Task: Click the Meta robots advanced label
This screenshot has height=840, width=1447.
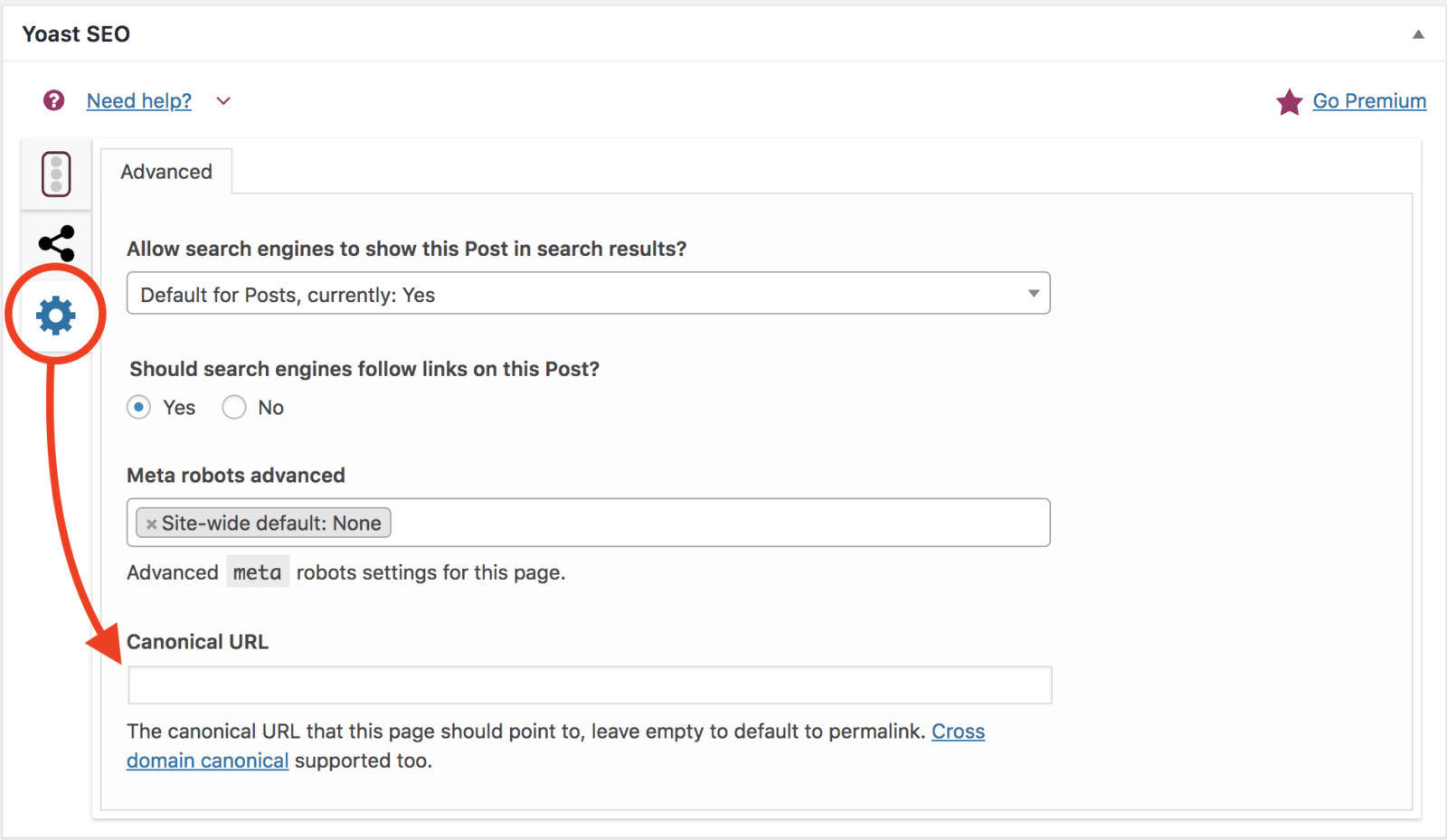Action: click(236, 476)
